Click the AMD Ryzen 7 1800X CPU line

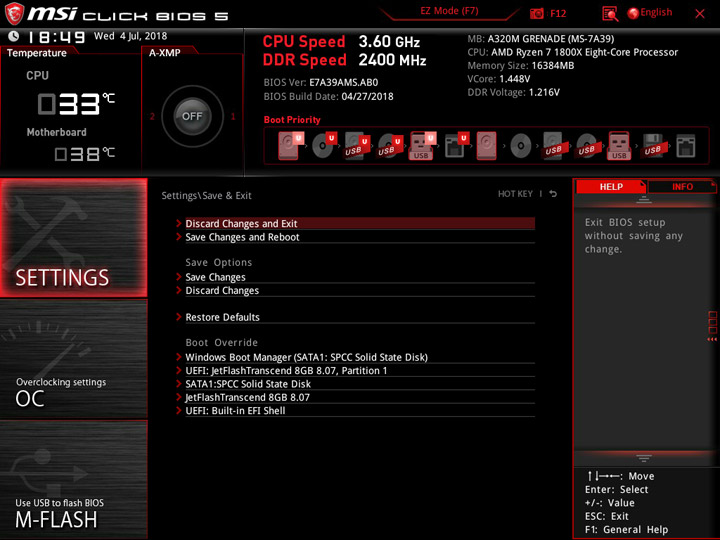click(573, 52)
